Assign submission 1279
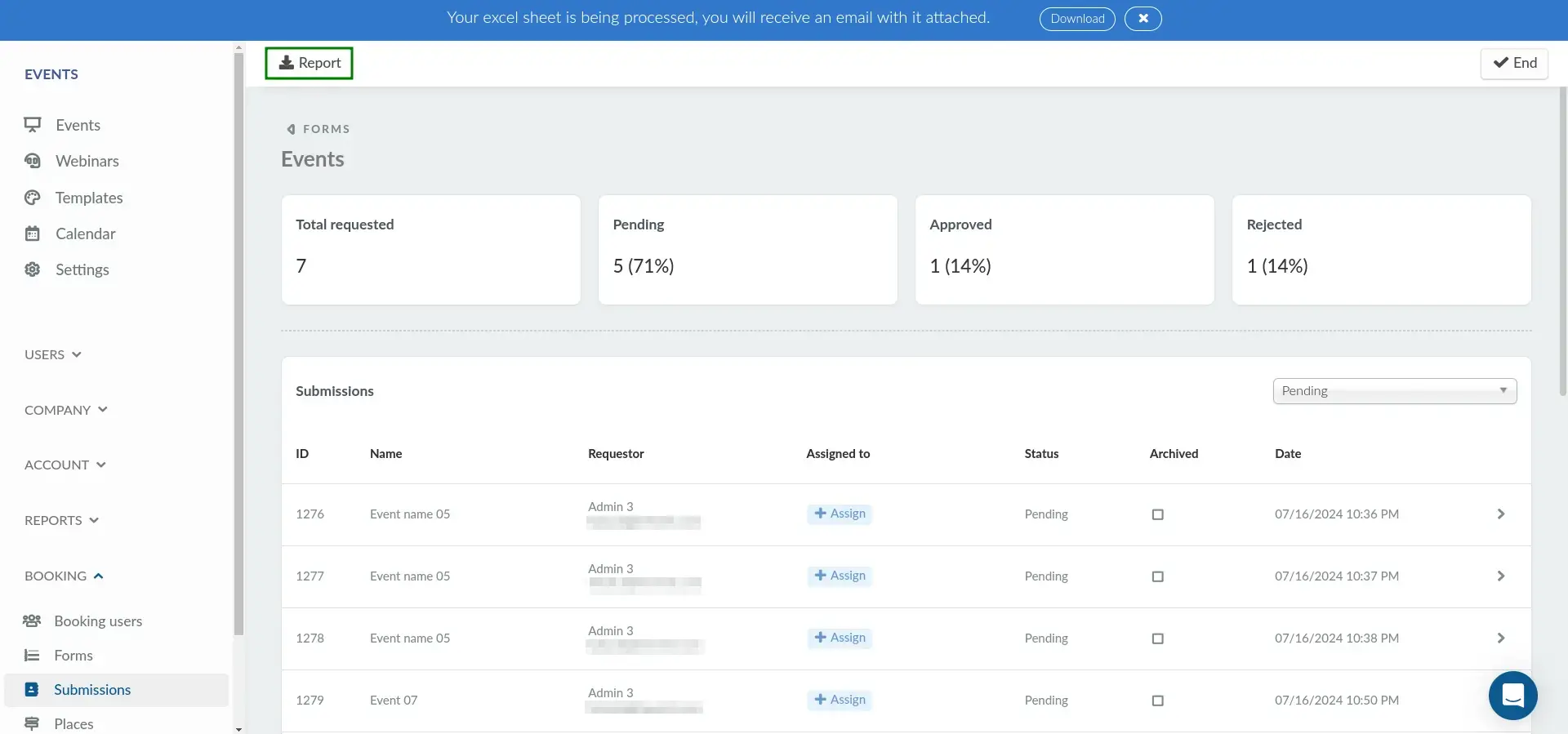Screen dimensions: 1568x734 click(840, 700)
